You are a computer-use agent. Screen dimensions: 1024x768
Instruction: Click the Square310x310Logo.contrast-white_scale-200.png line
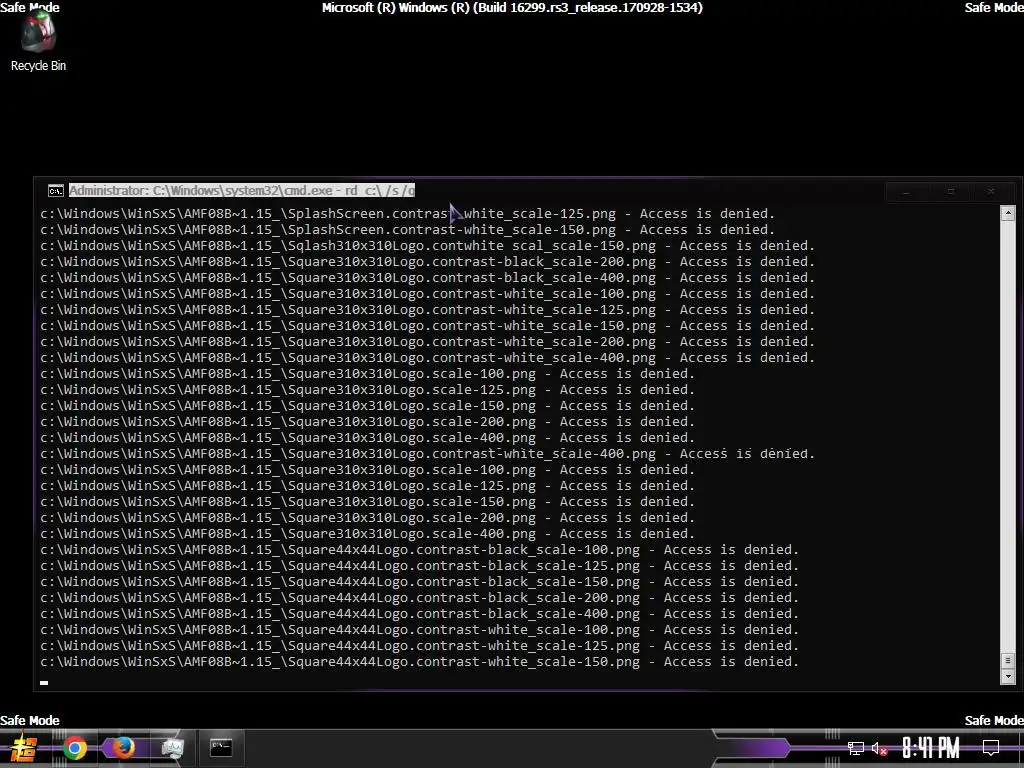pos(428,342)
